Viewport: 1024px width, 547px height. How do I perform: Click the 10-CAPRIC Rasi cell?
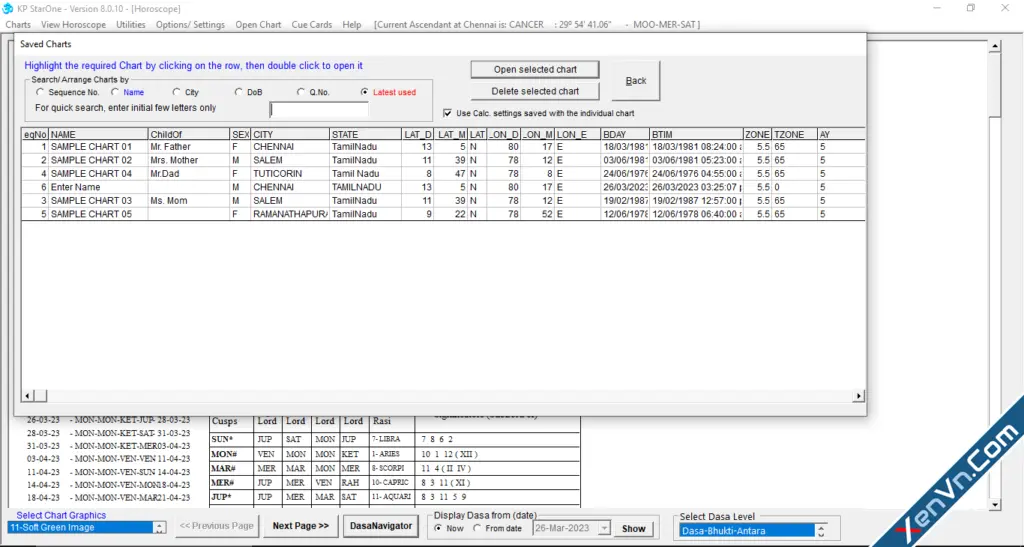pos(390,482)
